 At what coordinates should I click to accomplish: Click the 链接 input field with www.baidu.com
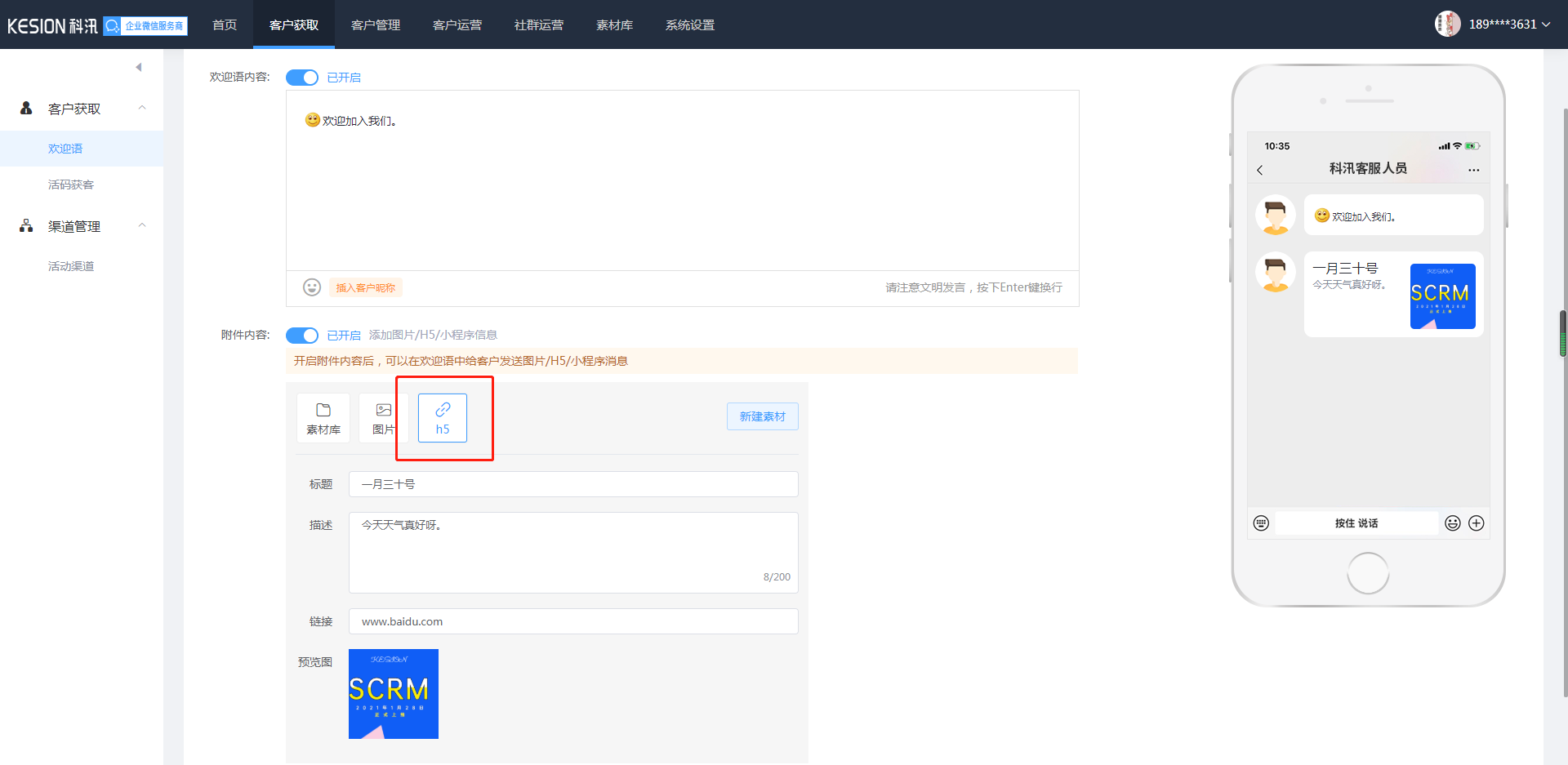(573, 621)
